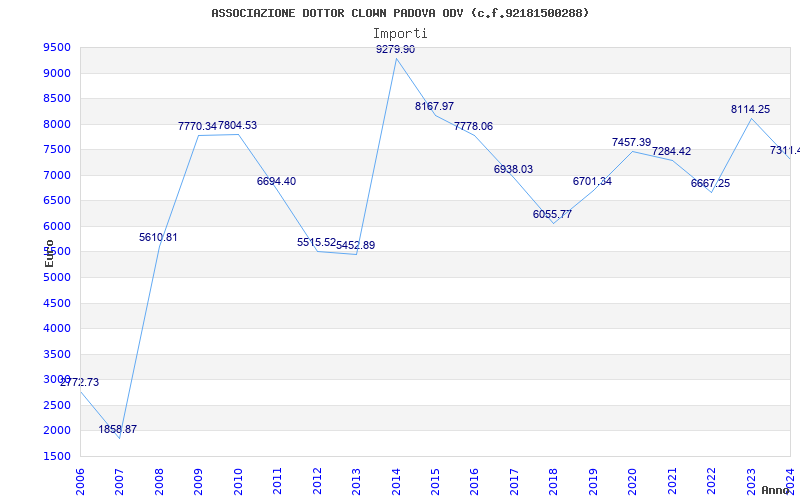Click on the 6694.40 label

pos(276,182)
